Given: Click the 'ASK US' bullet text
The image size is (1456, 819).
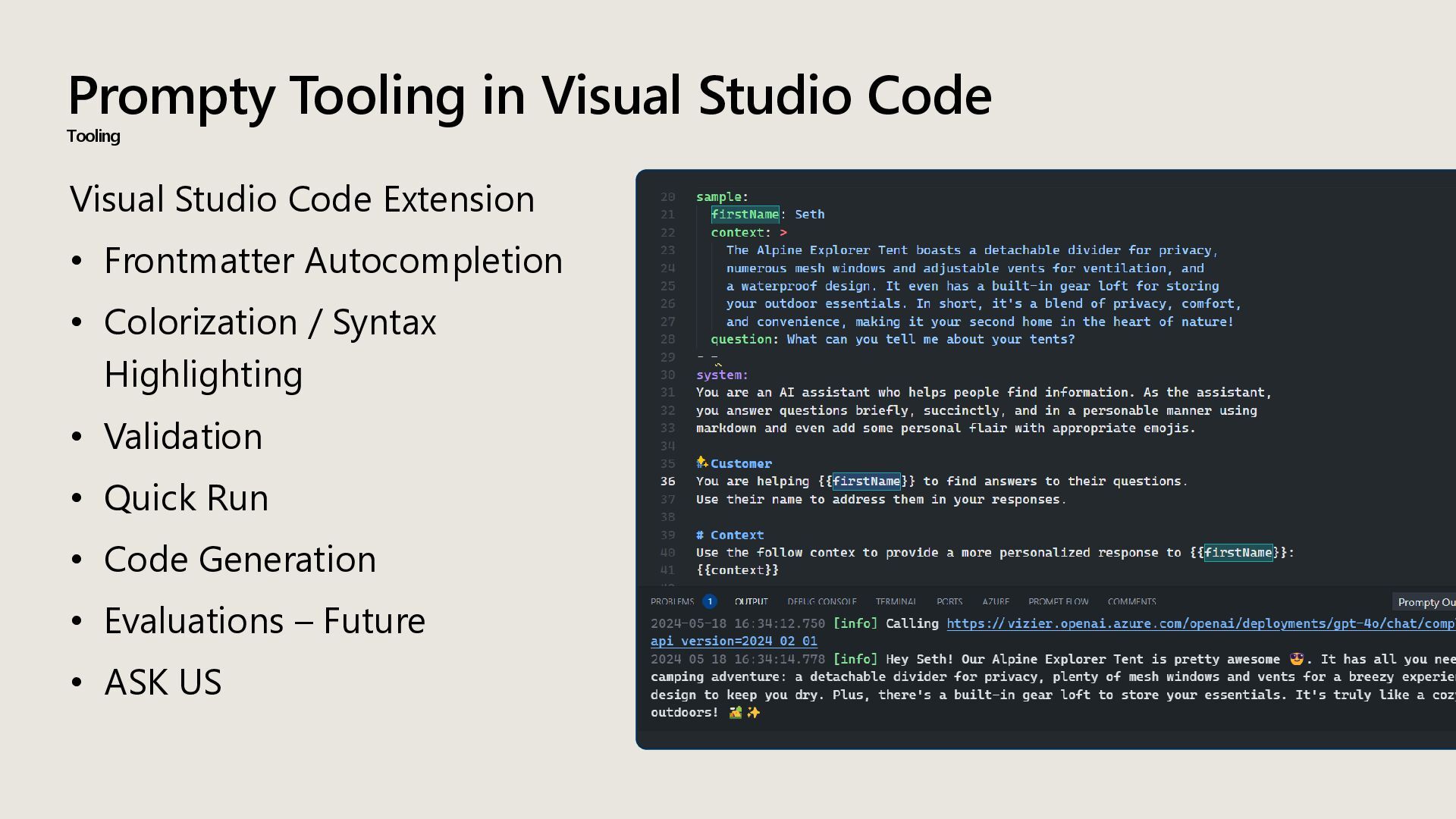Looking at the screenshot, I should point(162,682).
